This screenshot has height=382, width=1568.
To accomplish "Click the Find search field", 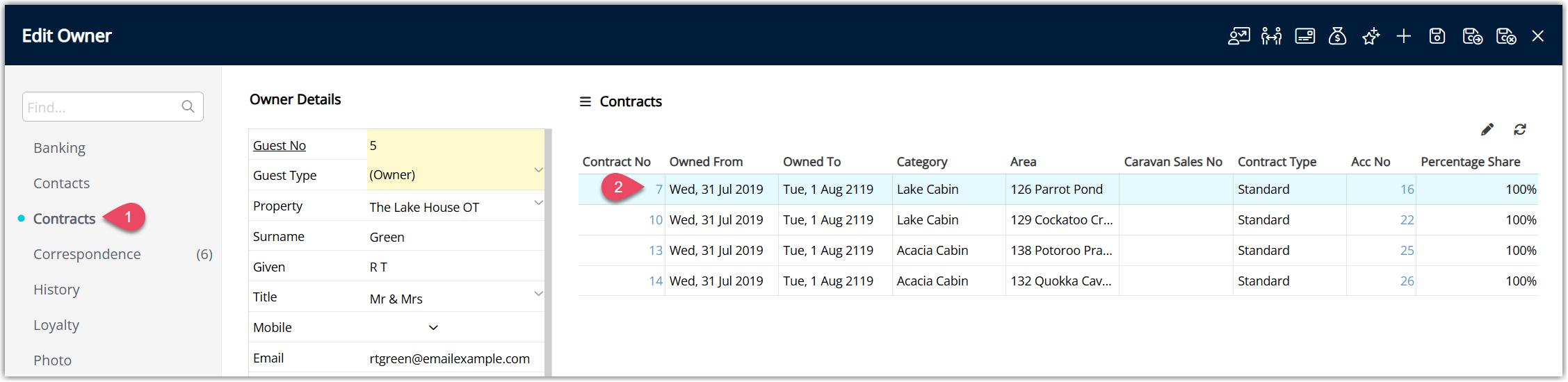I will click(x=113, y=107).
